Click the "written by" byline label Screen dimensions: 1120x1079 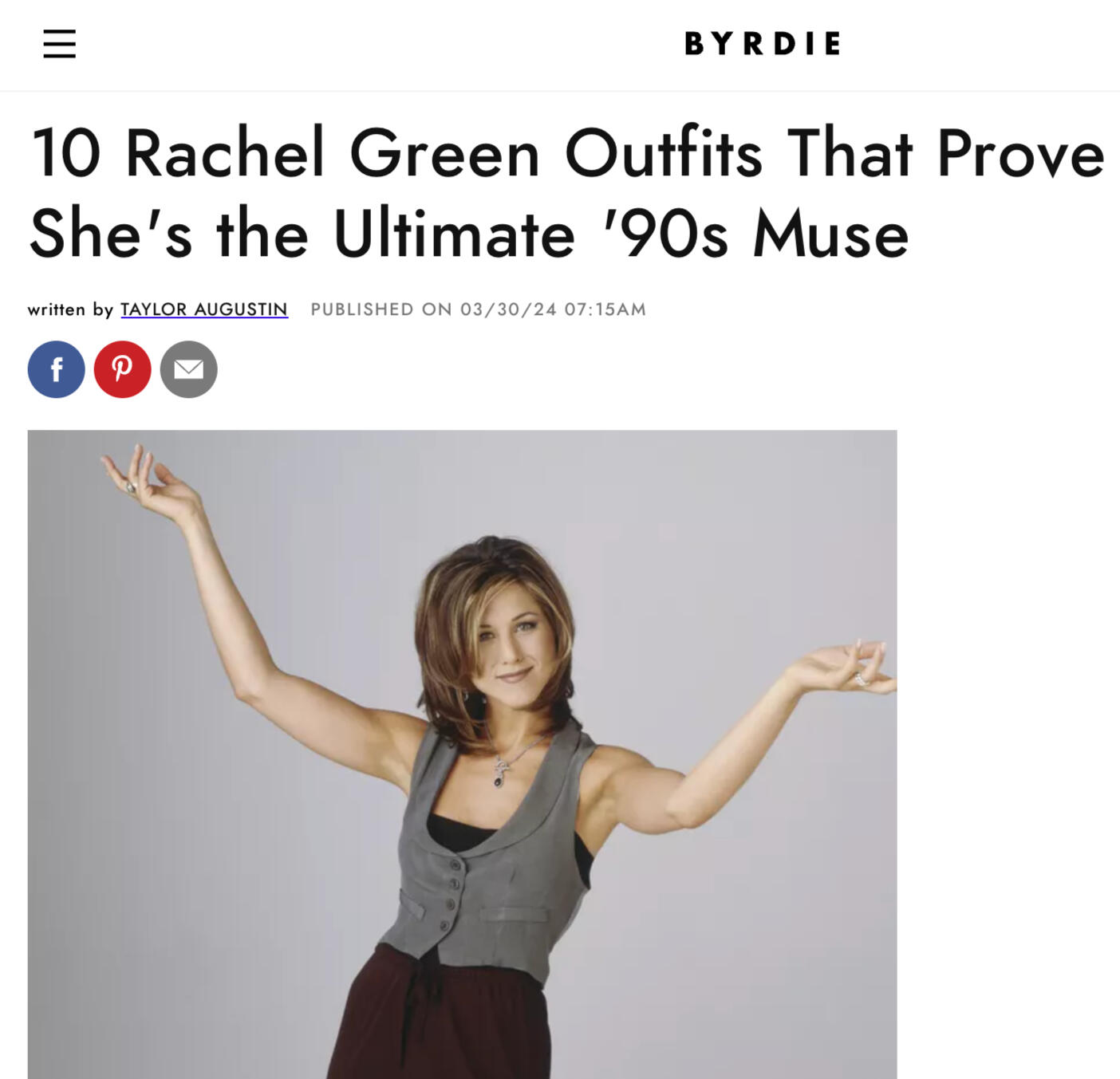[70, 309]
